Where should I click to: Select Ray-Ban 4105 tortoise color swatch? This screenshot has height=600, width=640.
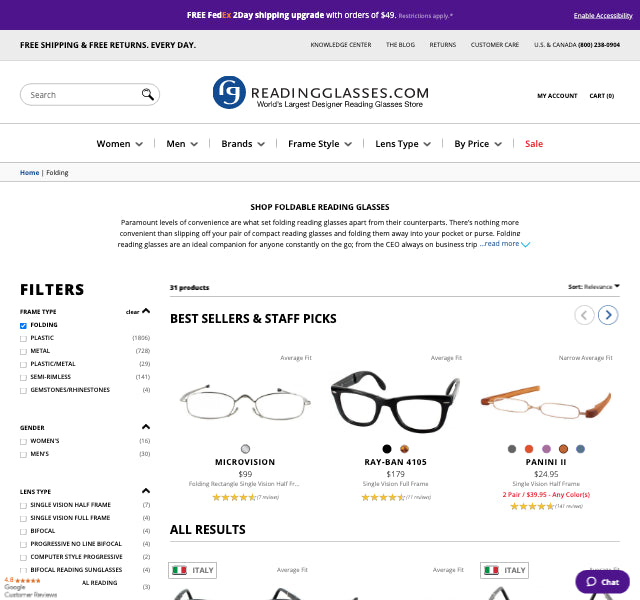point(404,449)
